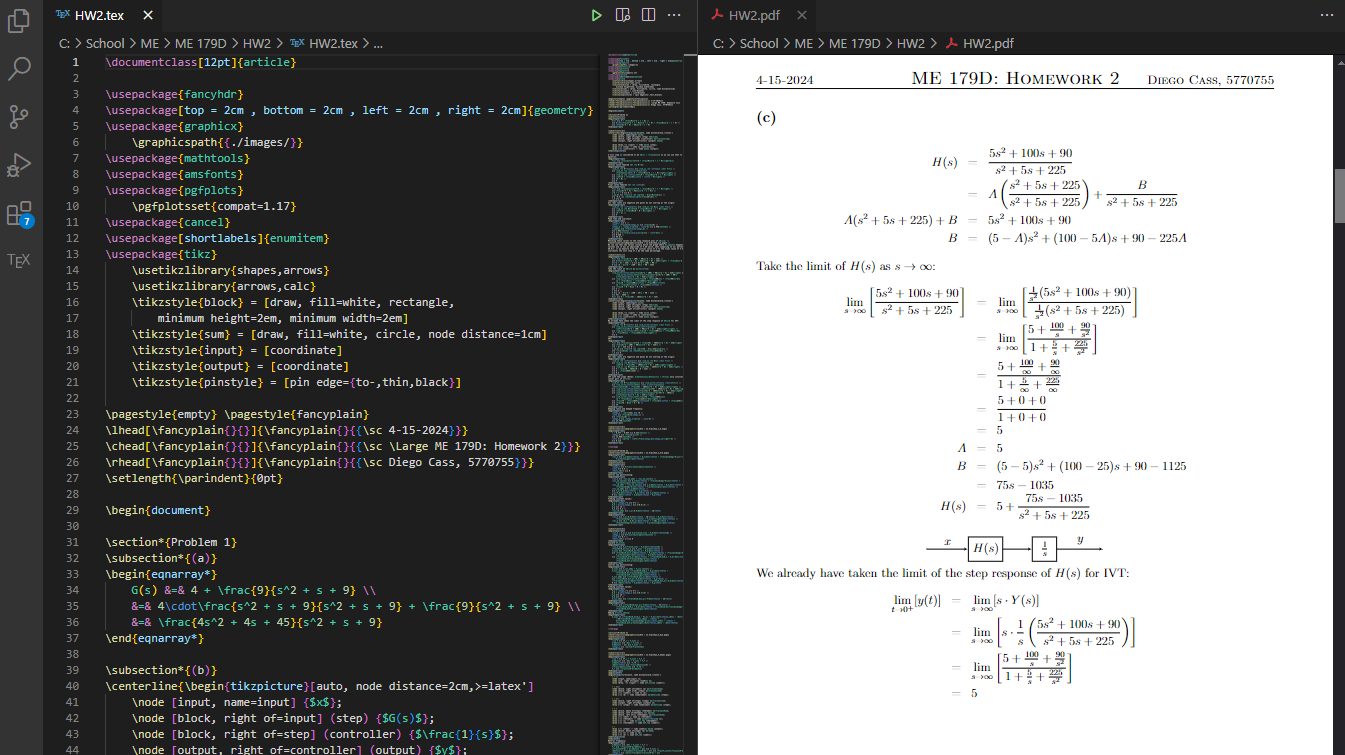1345x755 pixels.
Task: Click line number 29 in the gutter
Action: coord(75,510)
